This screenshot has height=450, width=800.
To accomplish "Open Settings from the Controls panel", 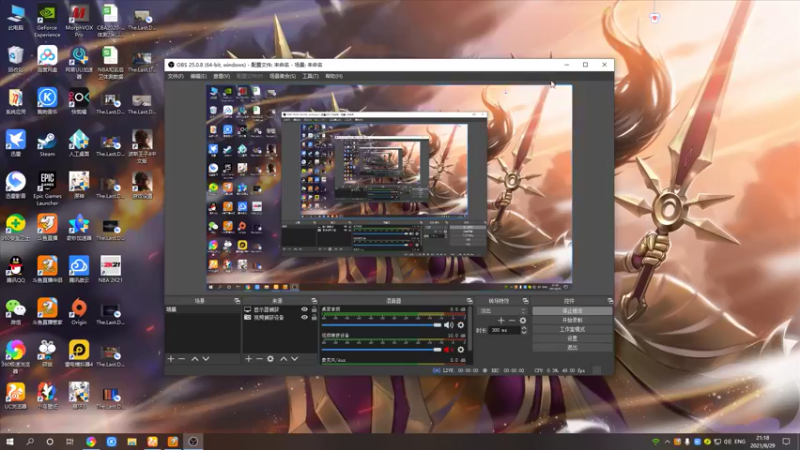I will click(x=572, y=338).
